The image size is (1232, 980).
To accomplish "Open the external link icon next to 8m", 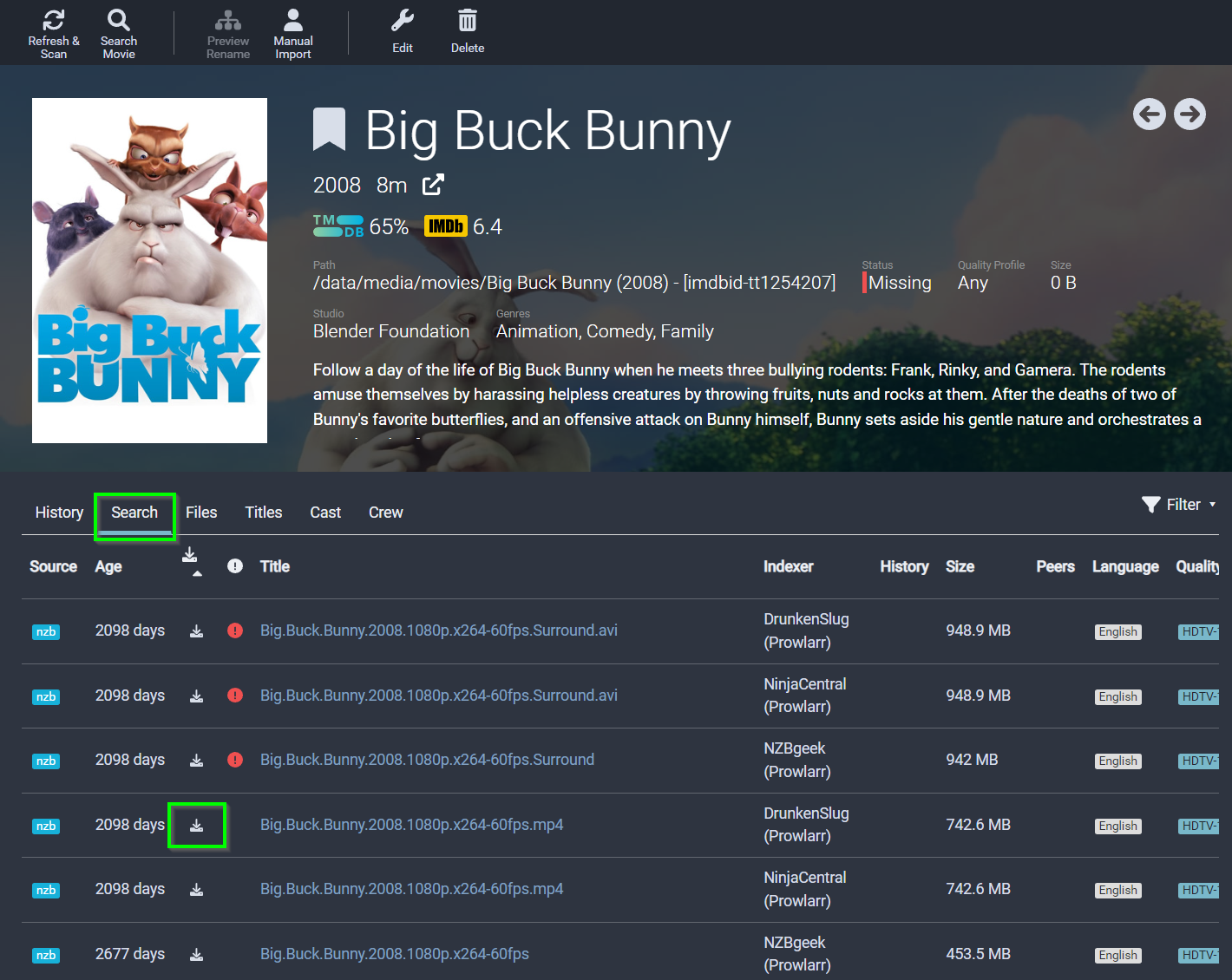I will [x=433, y=185].
